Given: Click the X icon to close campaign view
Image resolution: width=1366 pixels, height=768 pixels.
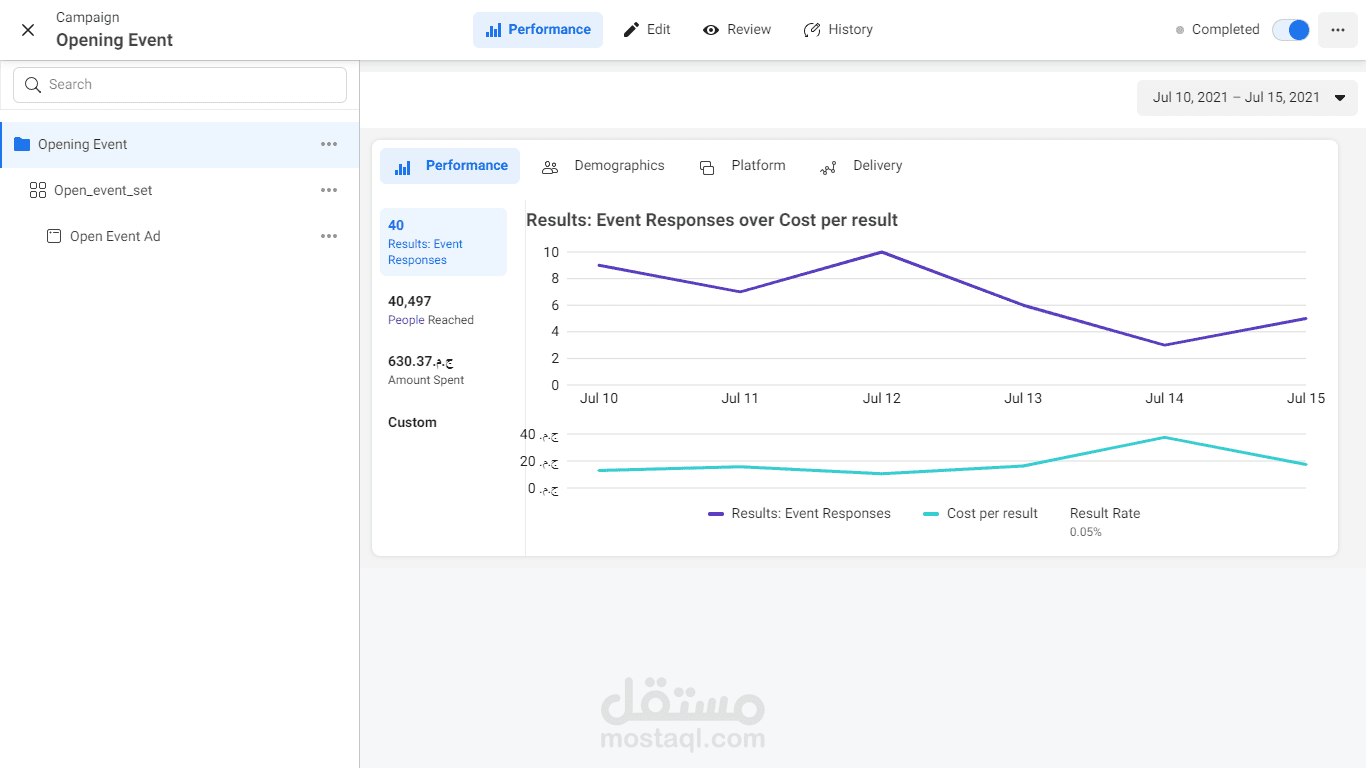Looking at the screenshot, I should [28, 30].
